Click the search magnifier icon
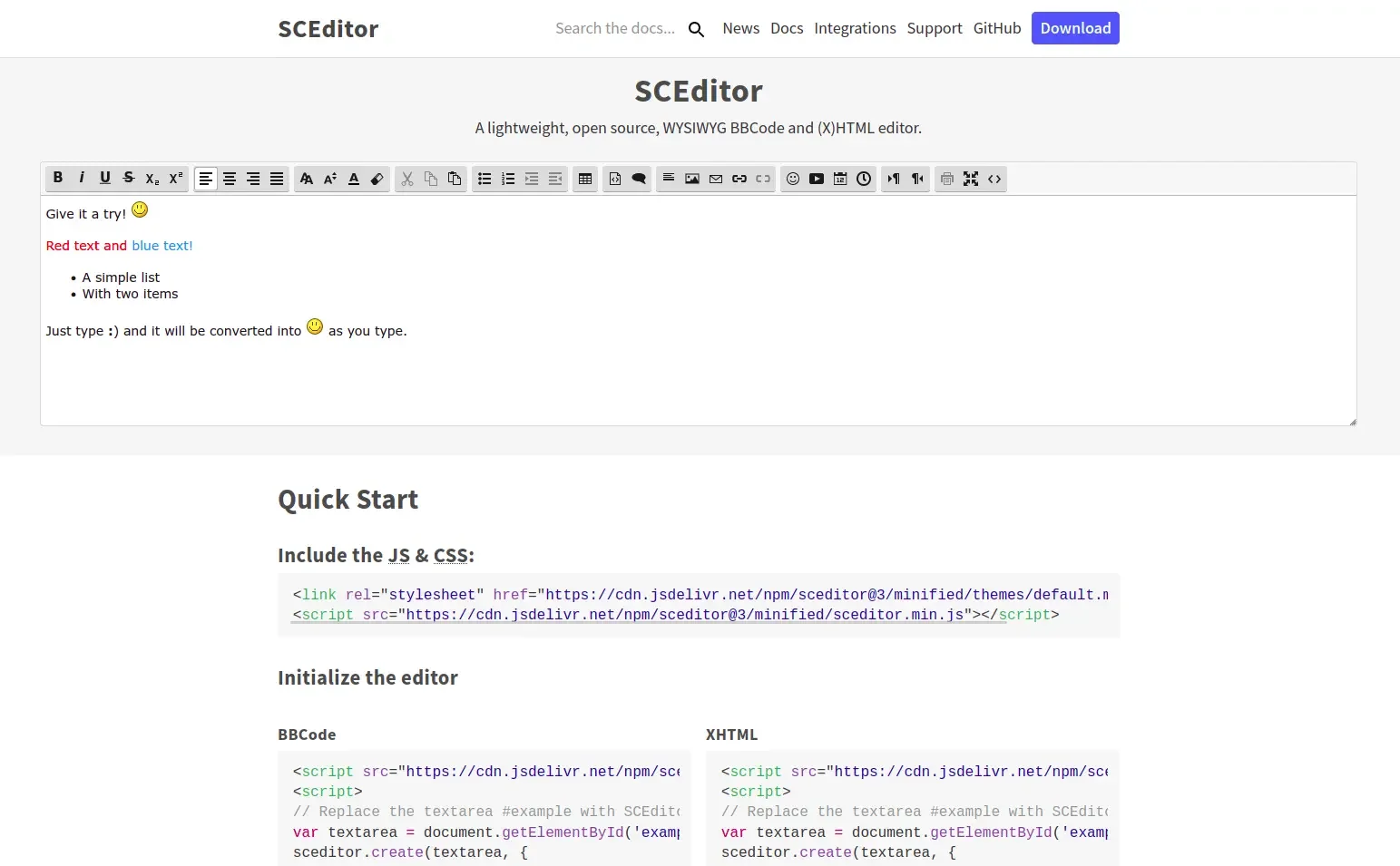The width and height of the screenshot is (1400, 866). pos(696,29)
